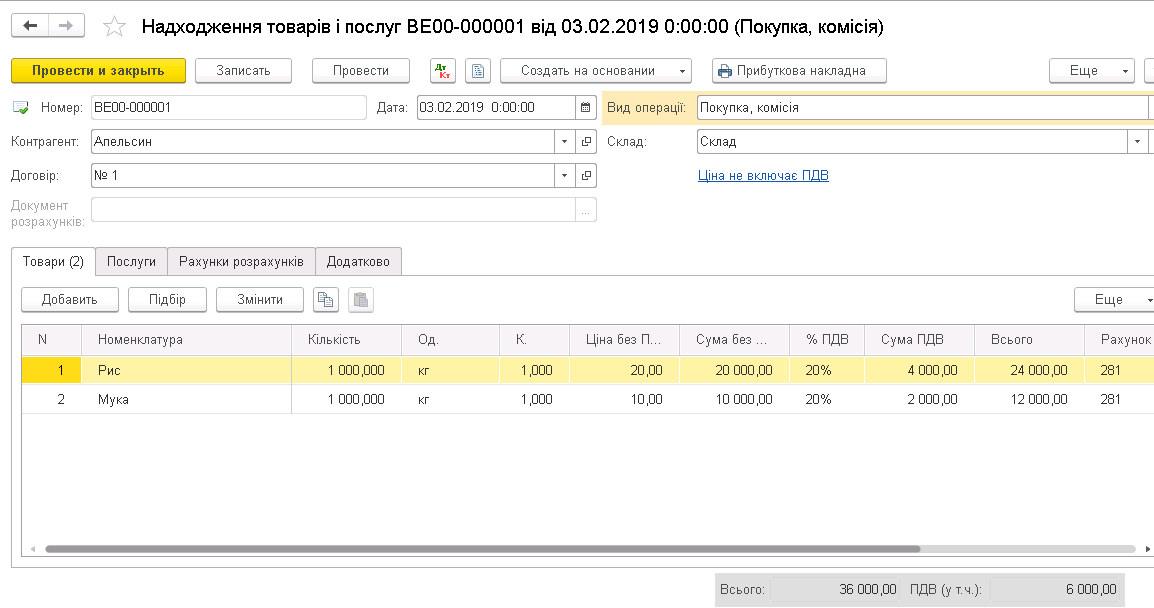Select 10 000,00 sum without VAT cell
1154x608 pixels.
[x=734, y=399]
